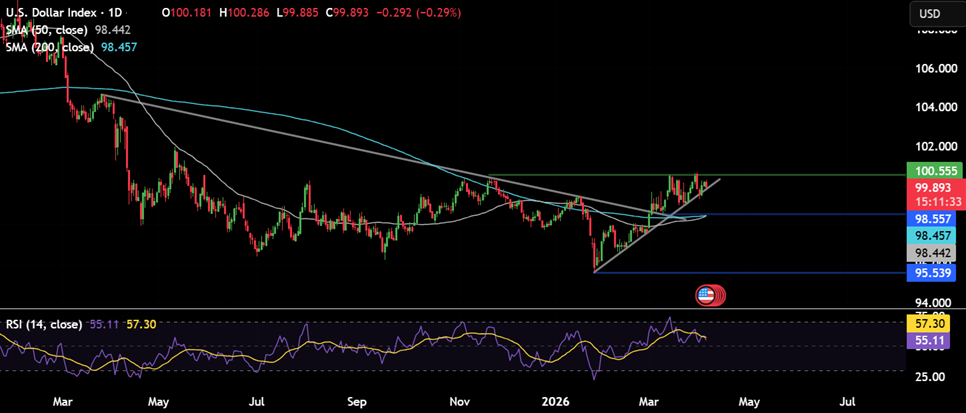Click the yellow 57.30 RSI value label
The height and width of the screenshot is (413, 966).
point(933,325)
